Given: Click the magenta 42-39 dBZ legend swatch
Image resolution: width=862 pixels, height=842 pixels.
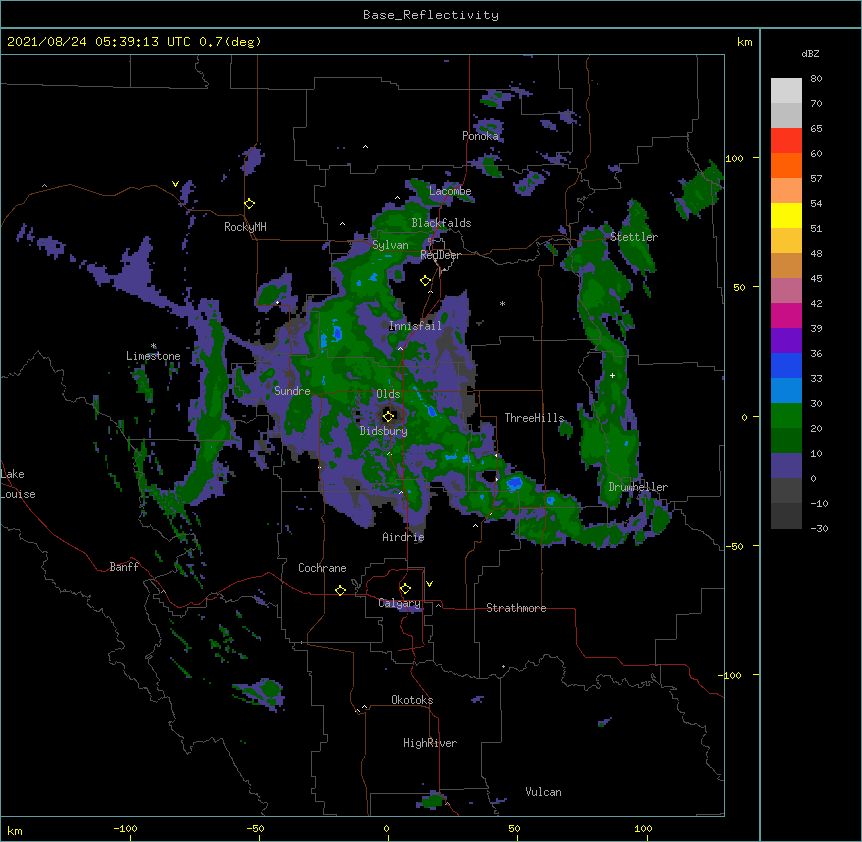Looking at the screenshot, I should [x=786, y=315].
